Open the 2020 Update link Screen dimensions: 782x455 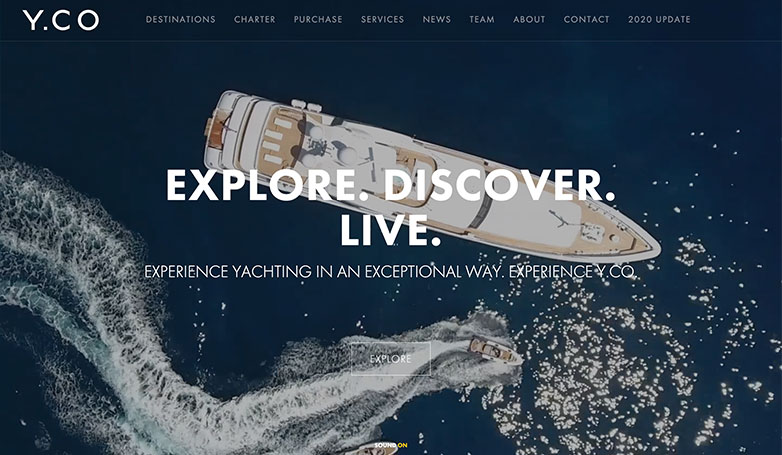coord(659,19)
